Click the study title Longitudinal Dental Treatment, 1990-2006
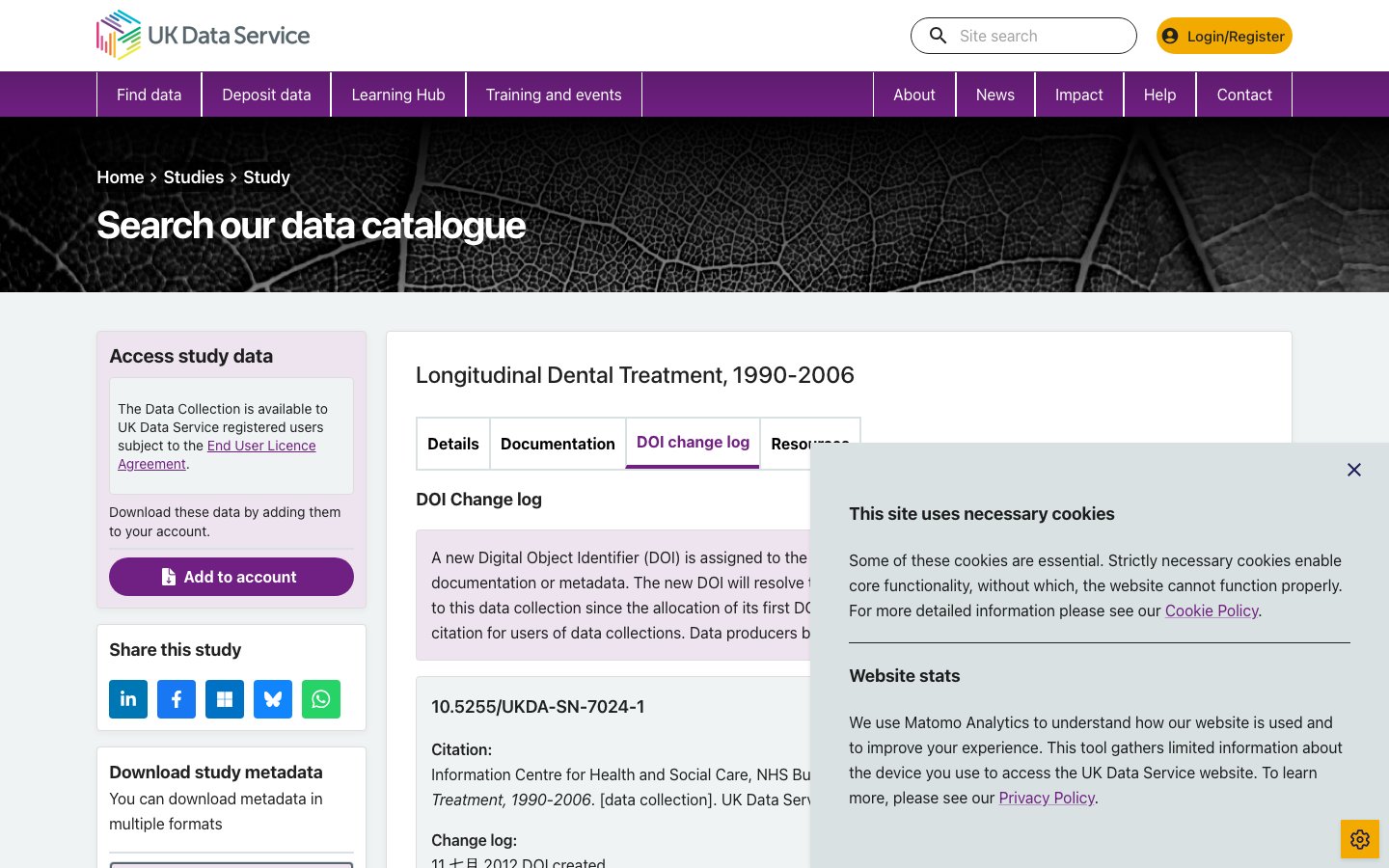The width and height of the screenshot is (1389, 868). coord(635,375)
